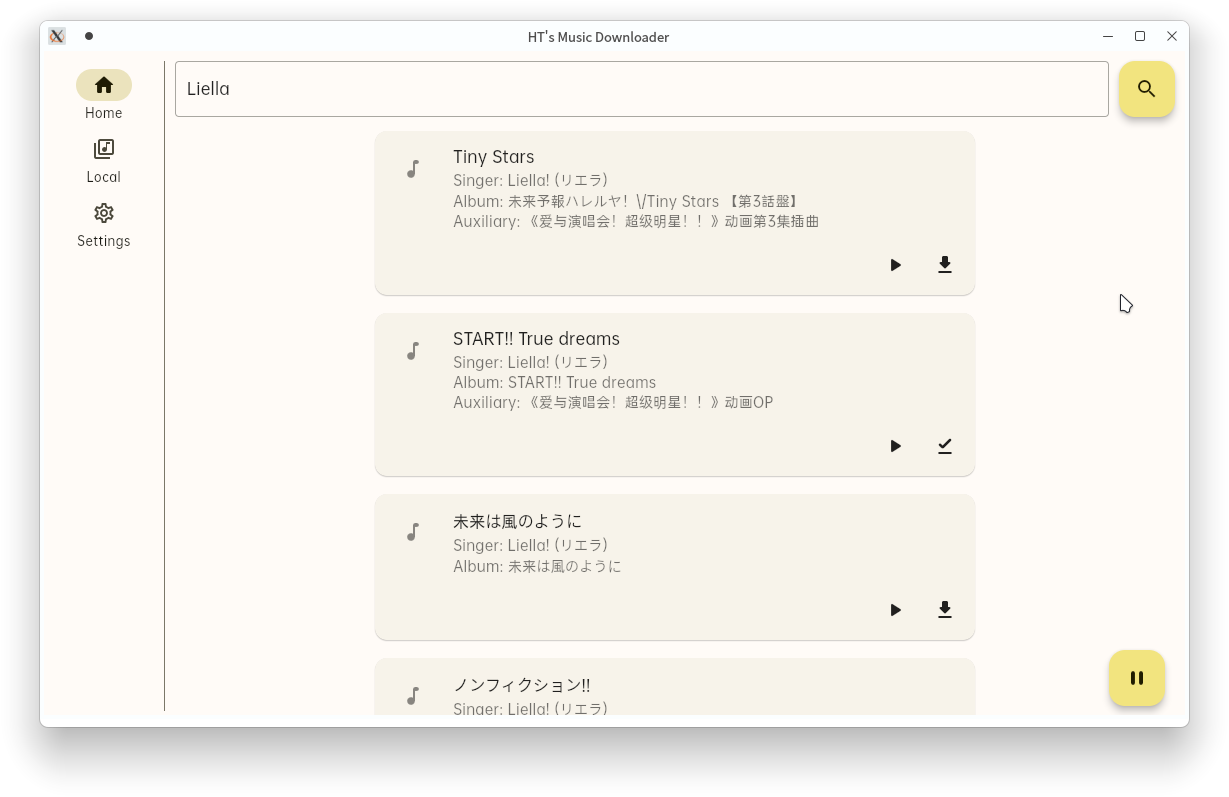This screenshot has width=1229, height=797.
Task: Maximize the HT's Music Downloader window
Action: click(x=1139, y=36)
